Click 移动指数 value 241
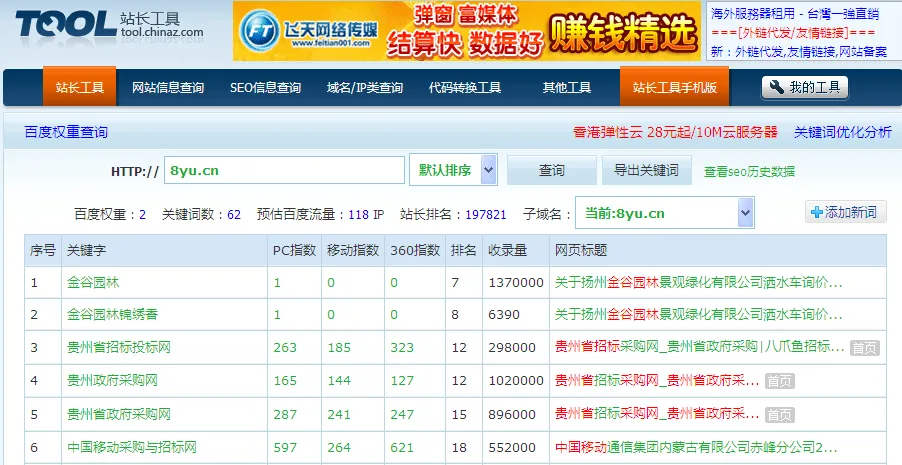 tap(339, 415)
